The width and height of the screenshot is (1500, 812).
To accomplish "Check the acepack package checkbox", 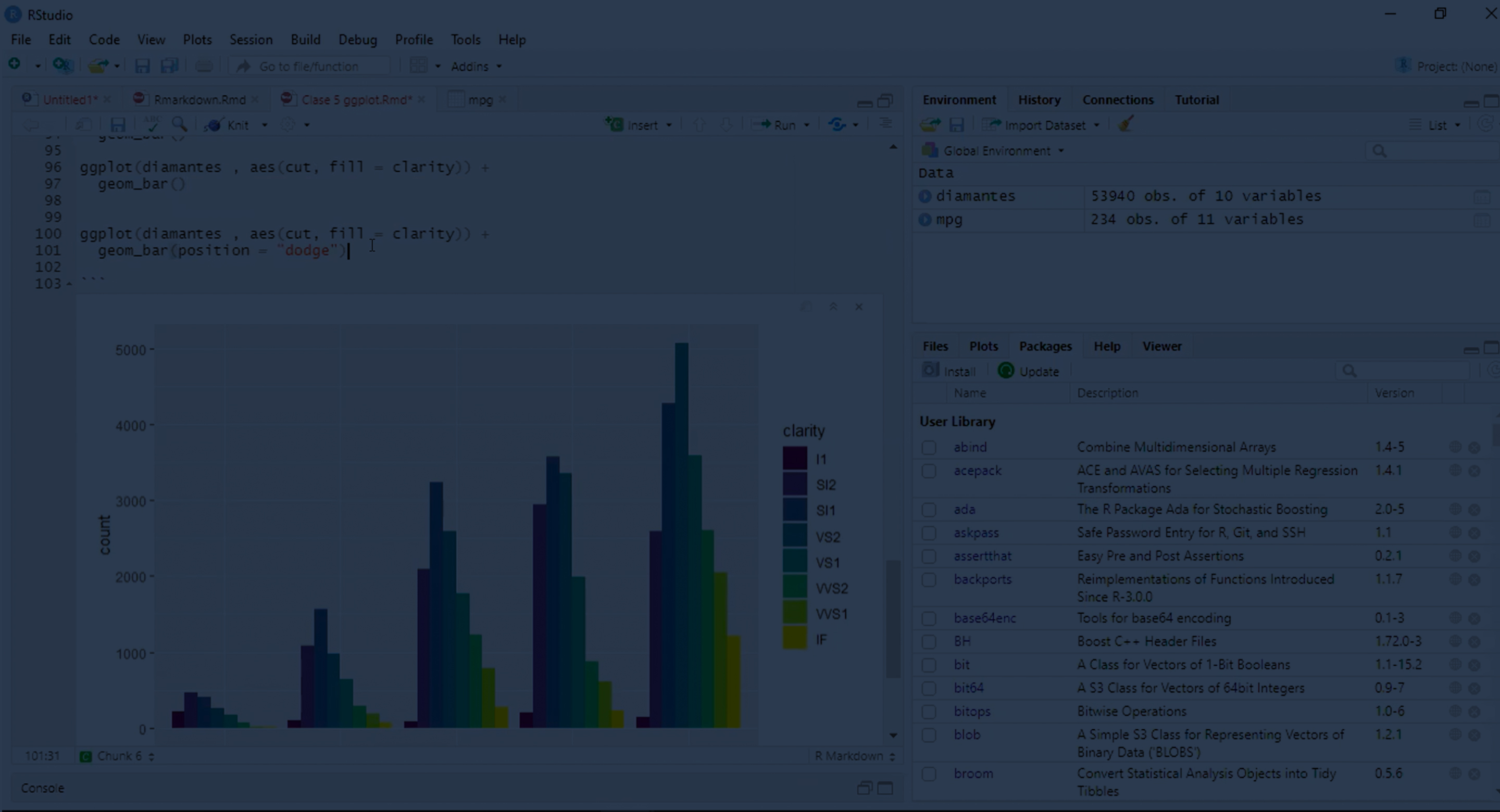I will pos(929,471).
